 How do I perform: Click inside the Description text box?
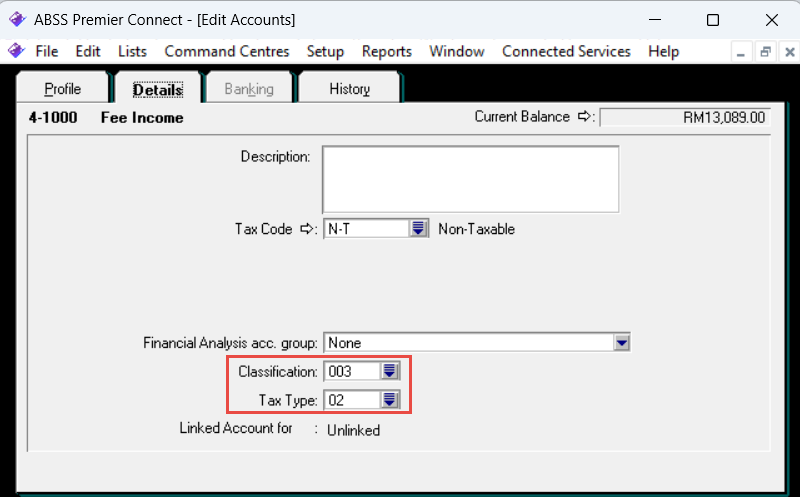(x=470, y=179)
